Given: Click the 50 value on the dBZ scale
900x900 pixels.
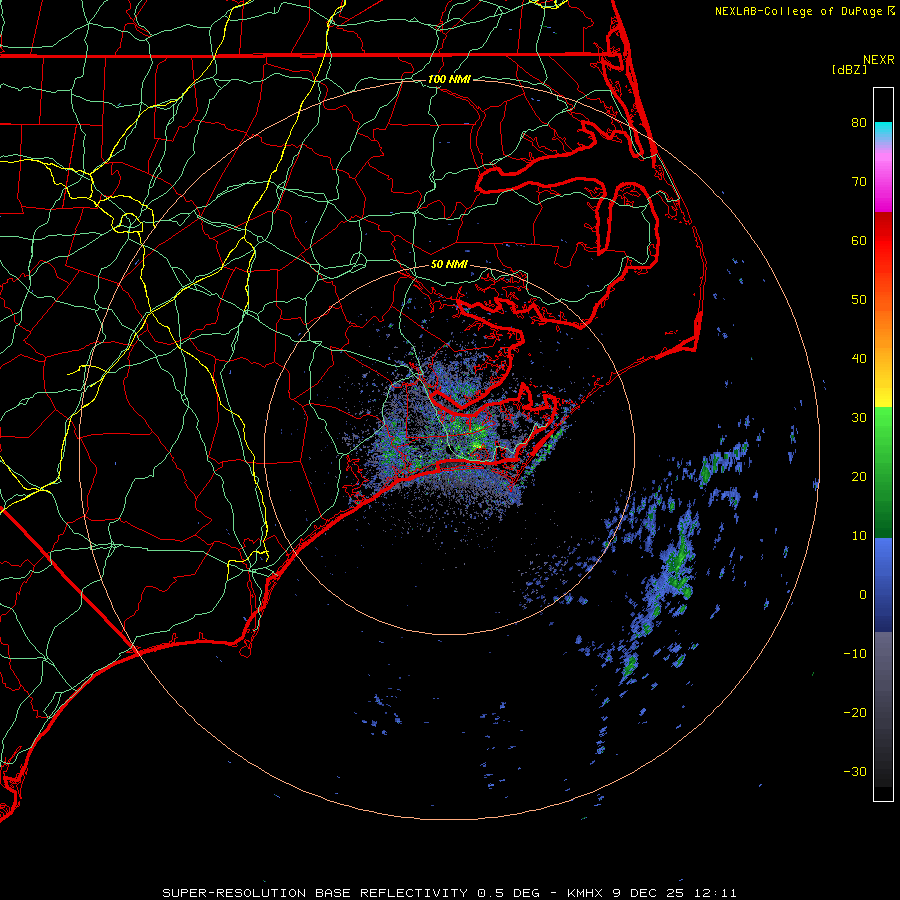Looking at the screenshot, I should pyautogui.click(x=859, y=300).
